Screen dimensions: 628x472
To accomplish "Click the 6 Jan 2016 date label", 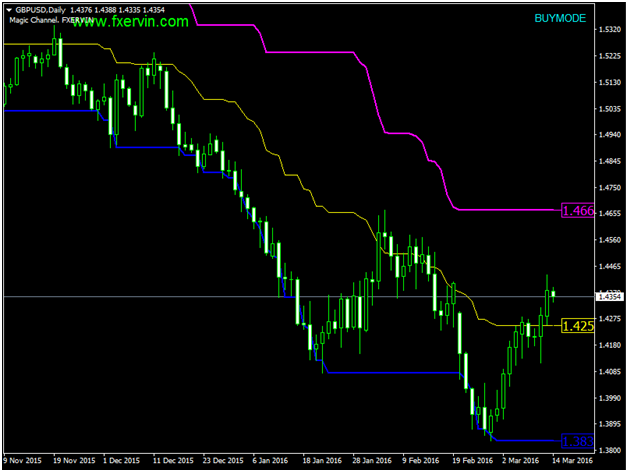I will 270,460.
